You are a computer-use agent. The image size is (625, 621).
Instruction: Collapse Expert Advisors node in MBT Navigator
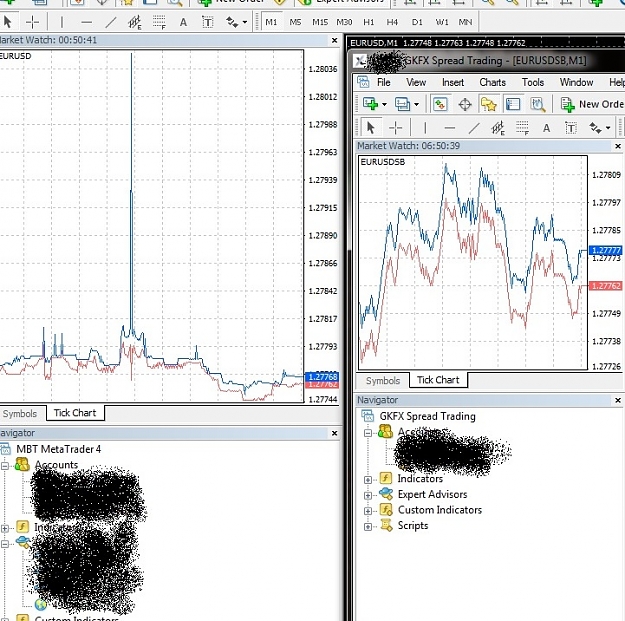coord(5,544)
